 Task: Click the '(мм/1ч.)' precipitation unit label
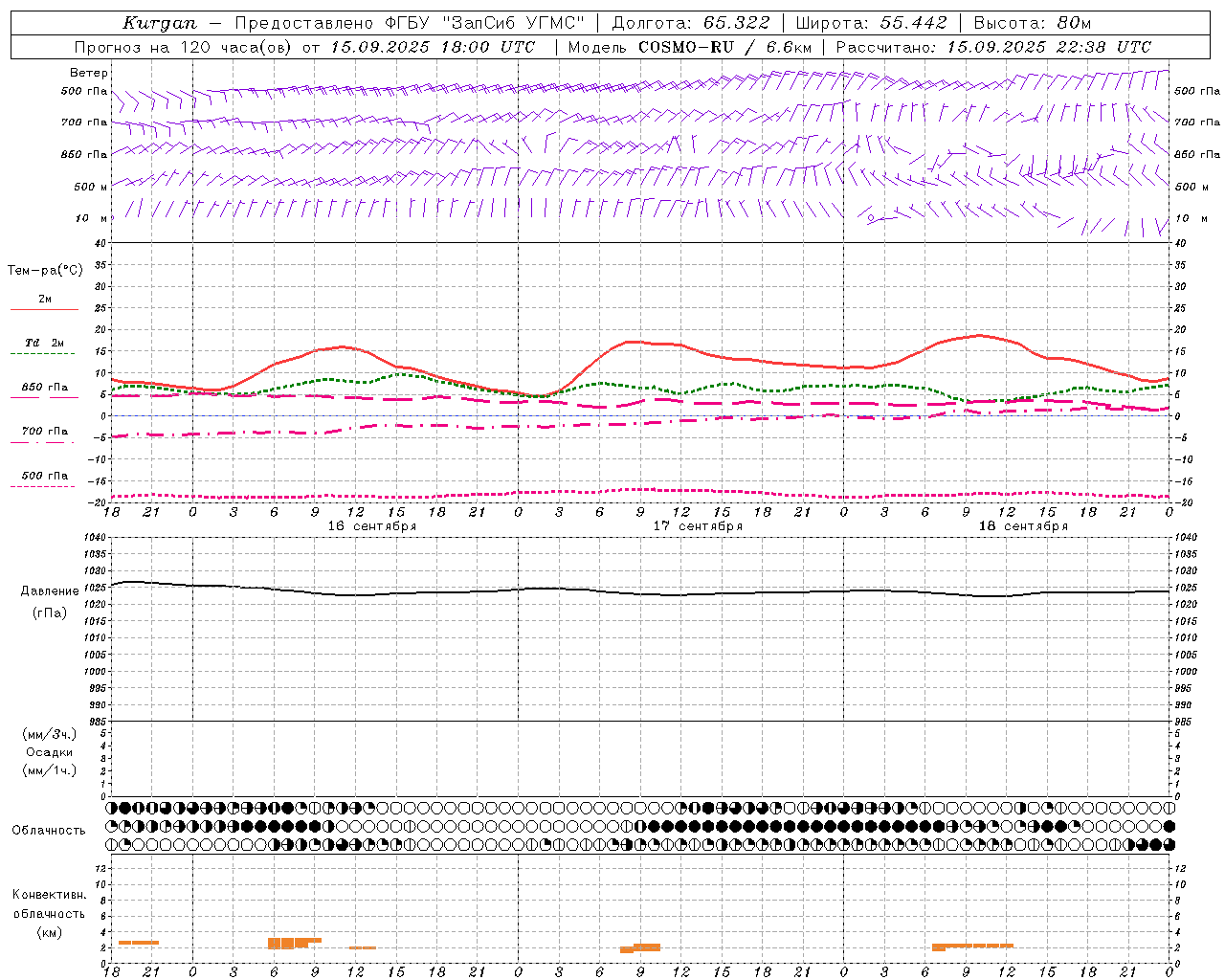[50, 770]
